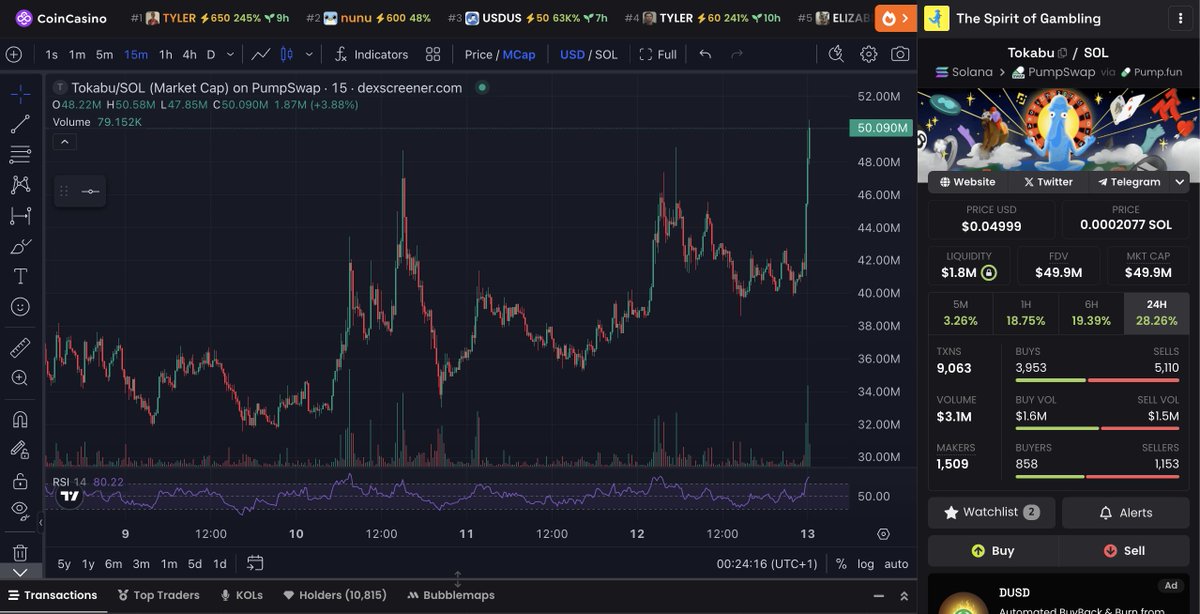Open the time axis settings icon
The width and height of the screenshot is (1200, 614).
[883, 534]
